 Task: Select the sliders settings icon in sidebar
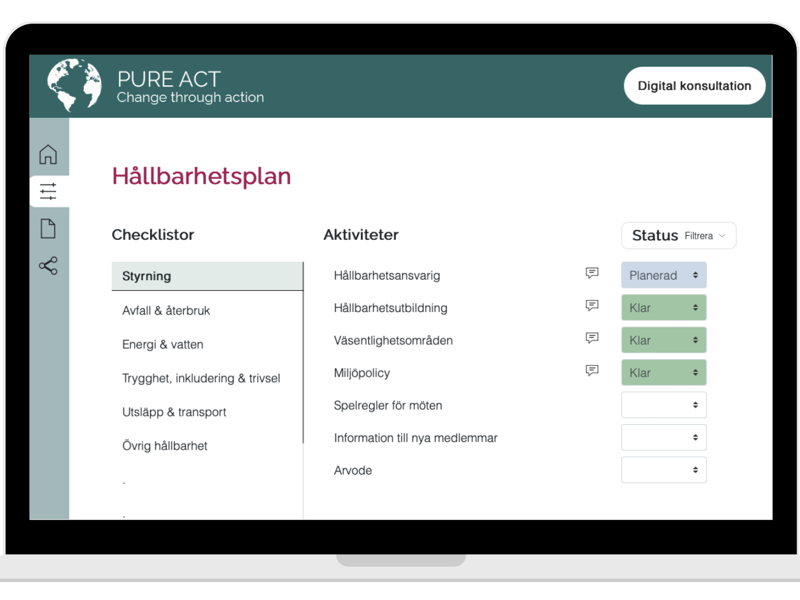pos(48,192)
